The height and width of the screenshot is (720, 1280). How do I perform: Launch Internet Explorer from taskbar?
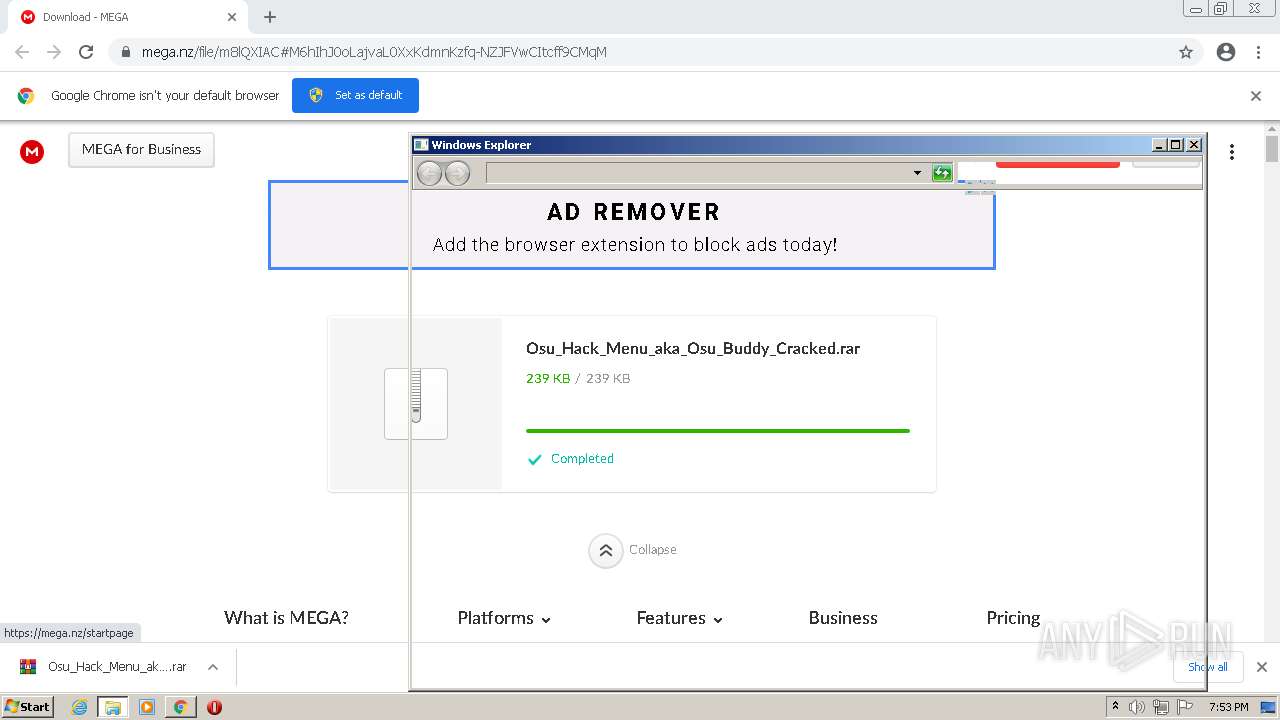pyautogui.click(x=80, y=707)
